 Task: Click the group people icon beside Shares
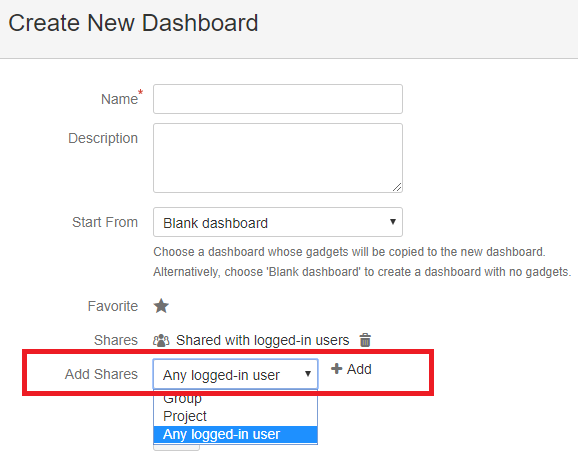click(161, 340)
